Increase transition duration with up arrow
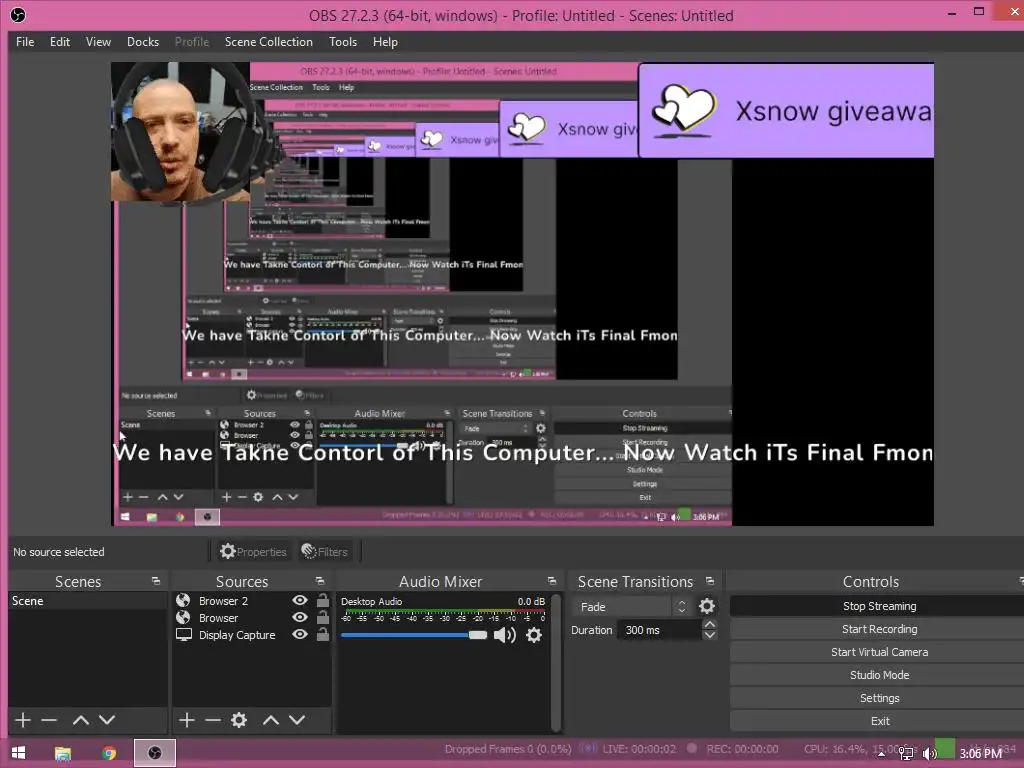 709,624
